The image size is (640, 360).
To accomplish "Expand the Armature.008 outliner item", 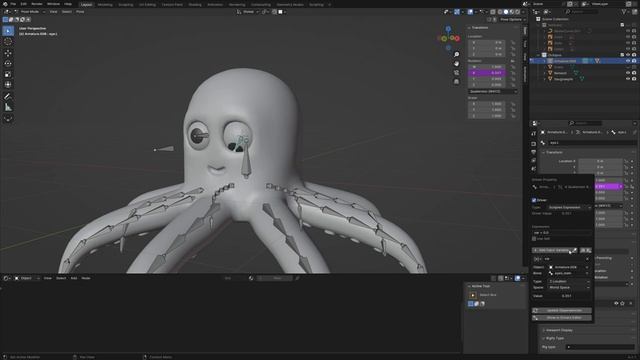I will coord(544,61).
